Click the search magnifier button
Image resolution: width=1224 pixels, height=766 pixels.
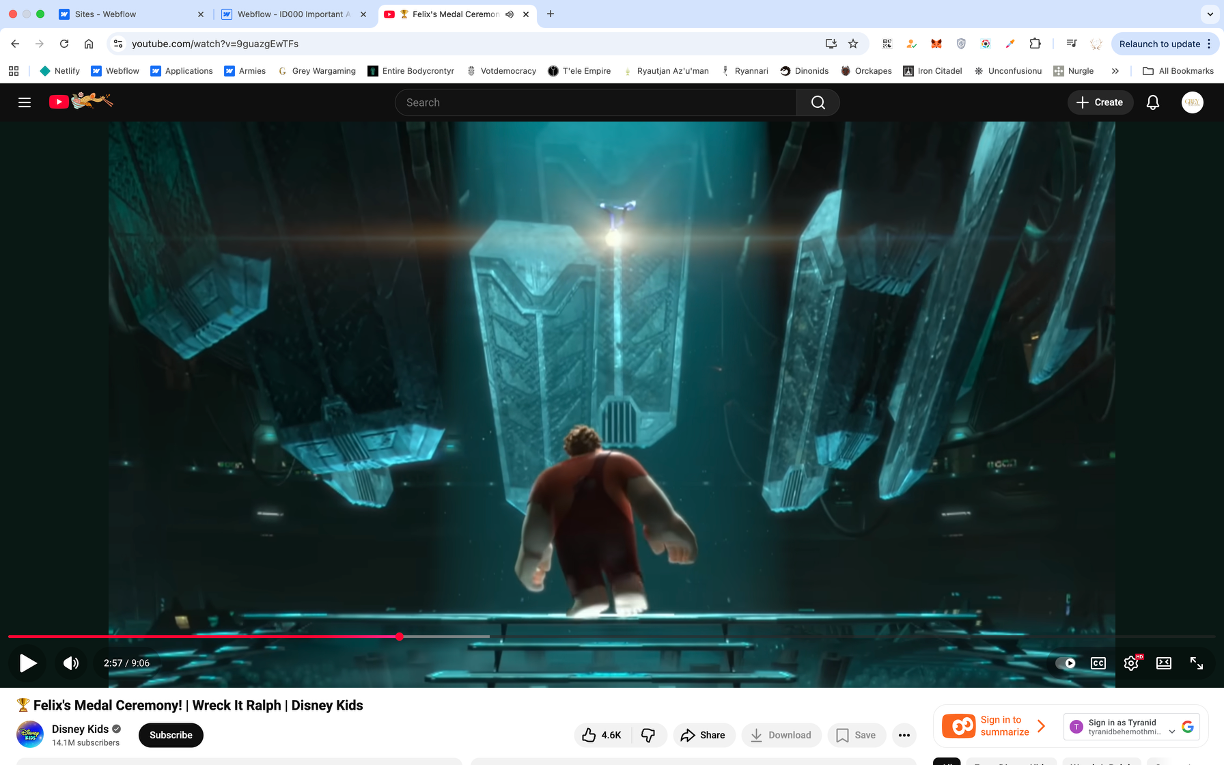[x=818, y=102]
